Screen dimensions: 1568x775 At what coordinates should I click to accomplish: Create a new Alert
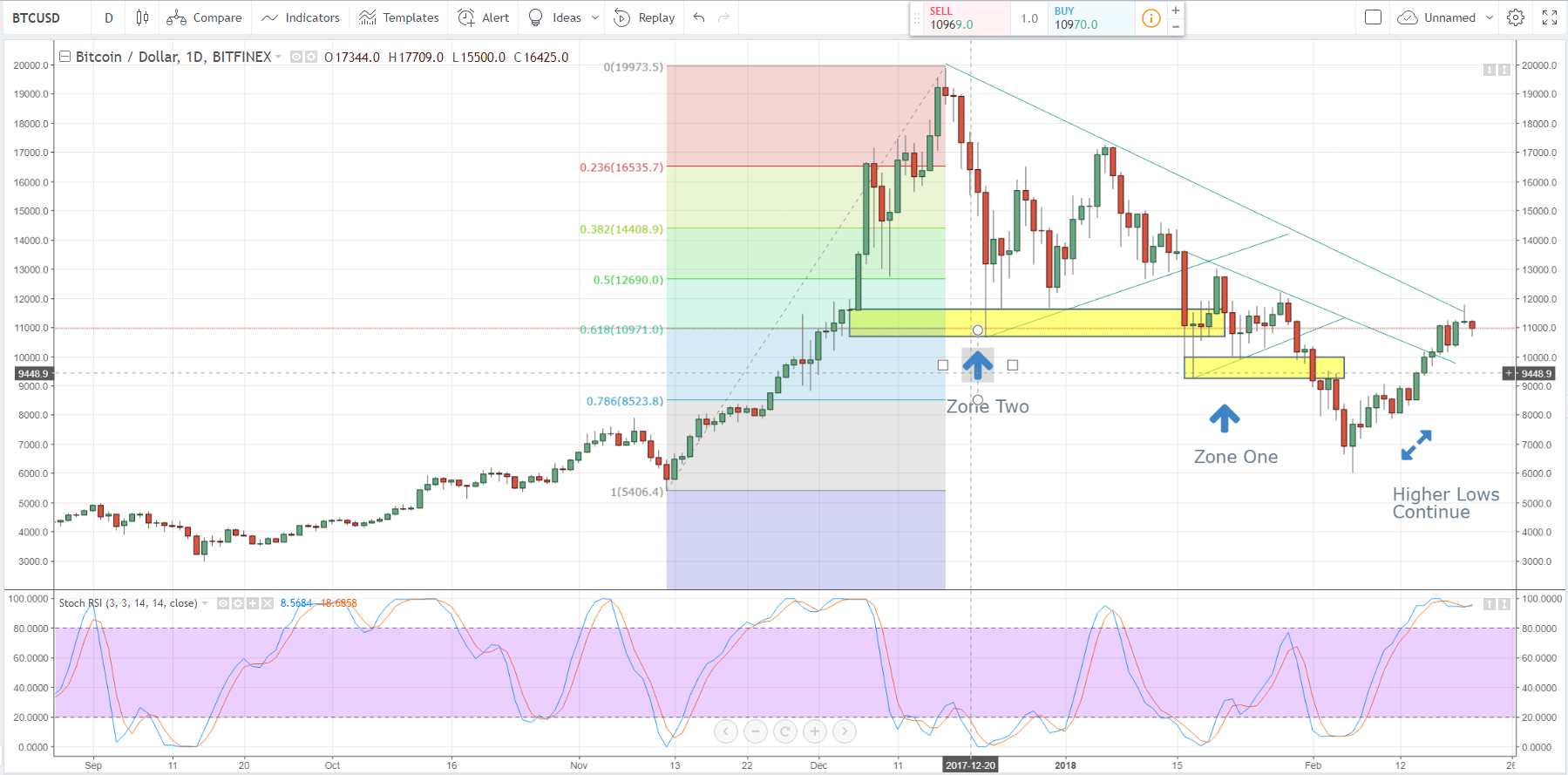click(483, 17)
